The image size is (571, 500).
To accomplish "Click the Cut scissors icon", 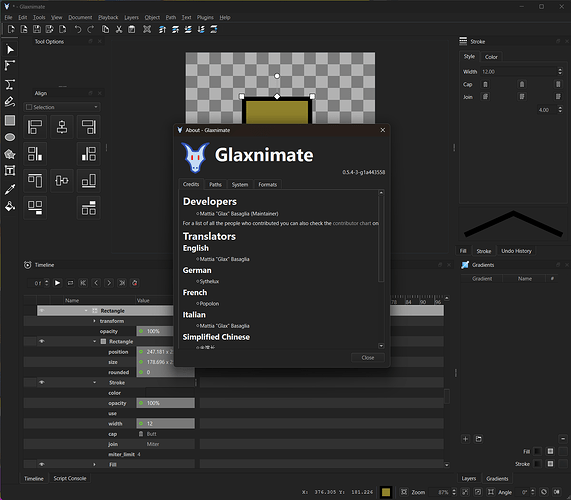I will (119, 29).
